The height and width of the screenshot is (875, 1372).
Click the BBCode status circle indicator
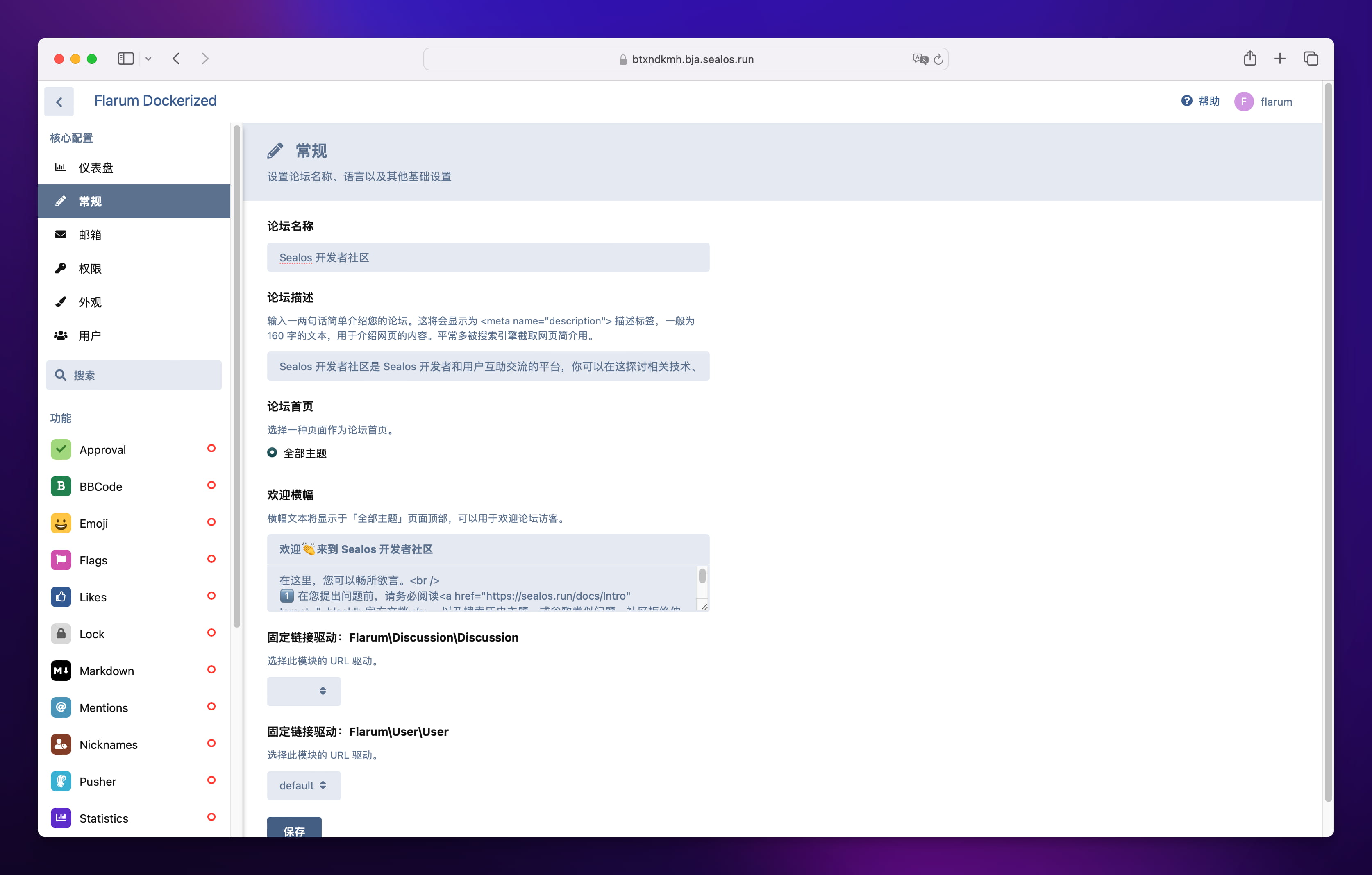click(x=211, y=485)
